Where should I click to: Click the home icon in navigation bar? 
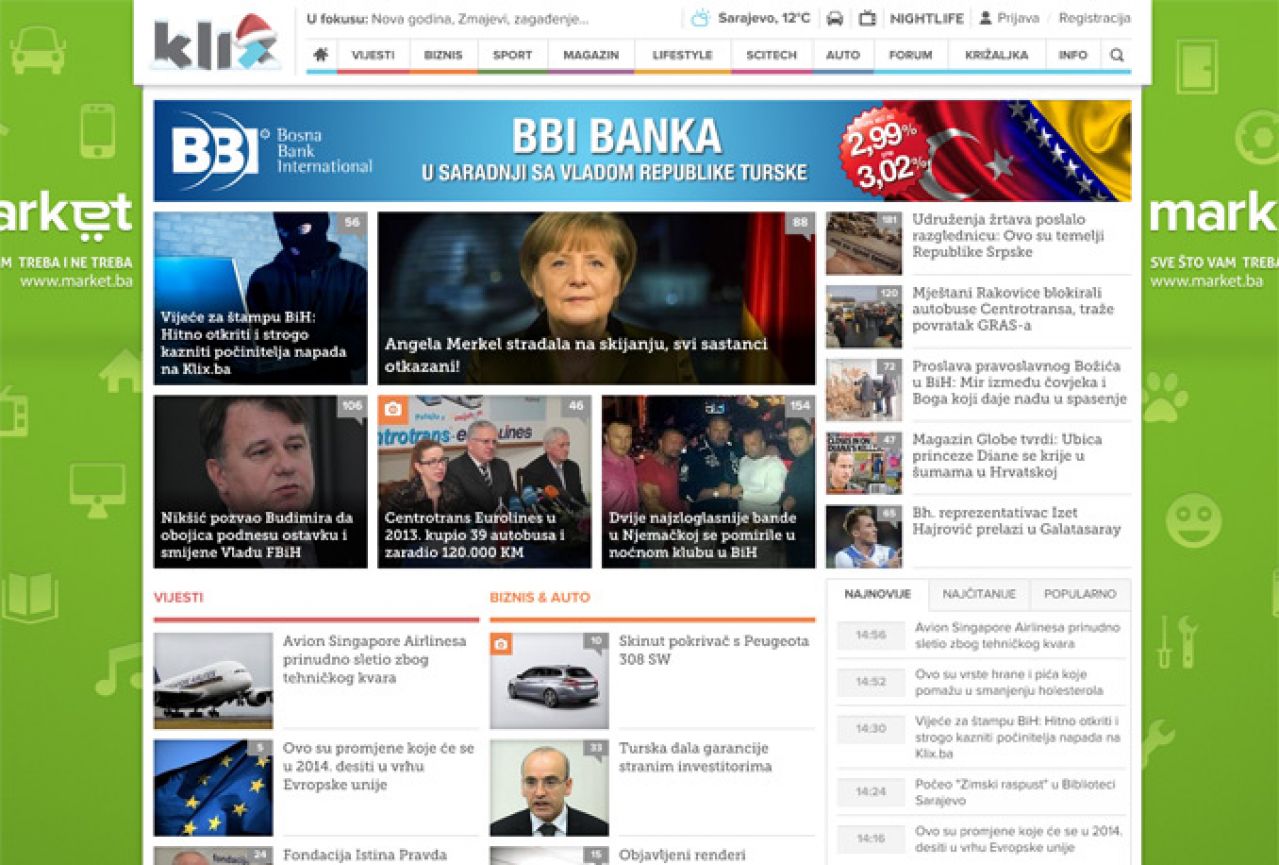tap(321, 55)
